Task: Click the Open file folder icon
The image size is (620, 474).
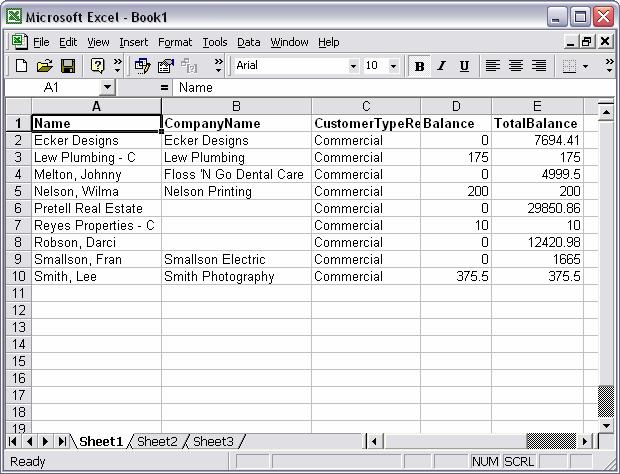Action: pos(44,66)
